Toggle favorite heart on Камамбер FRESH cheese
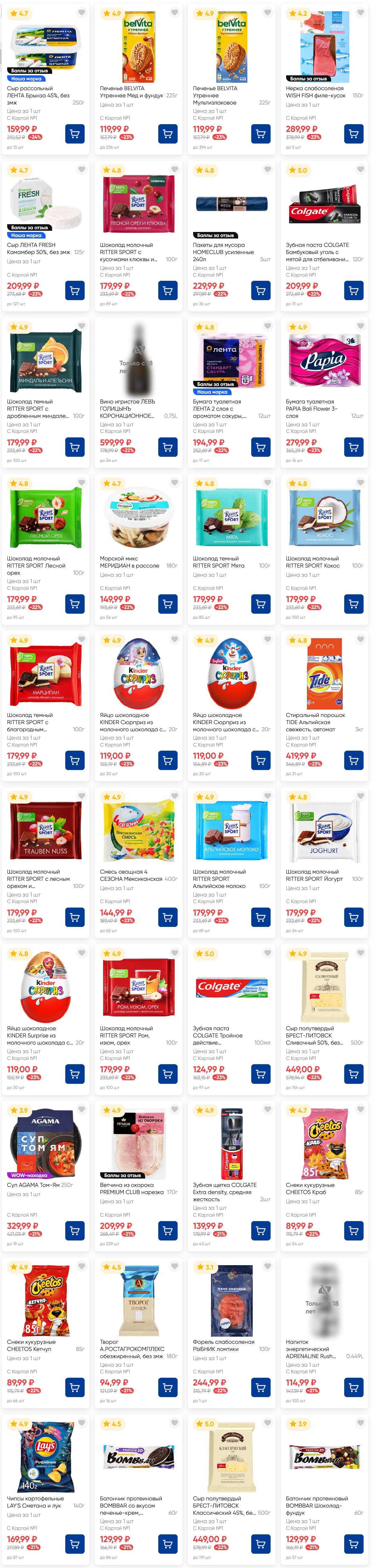Image resolution: width=377 pixels, height=1568 pixels. pyautogui.click(x=82, y=170)
